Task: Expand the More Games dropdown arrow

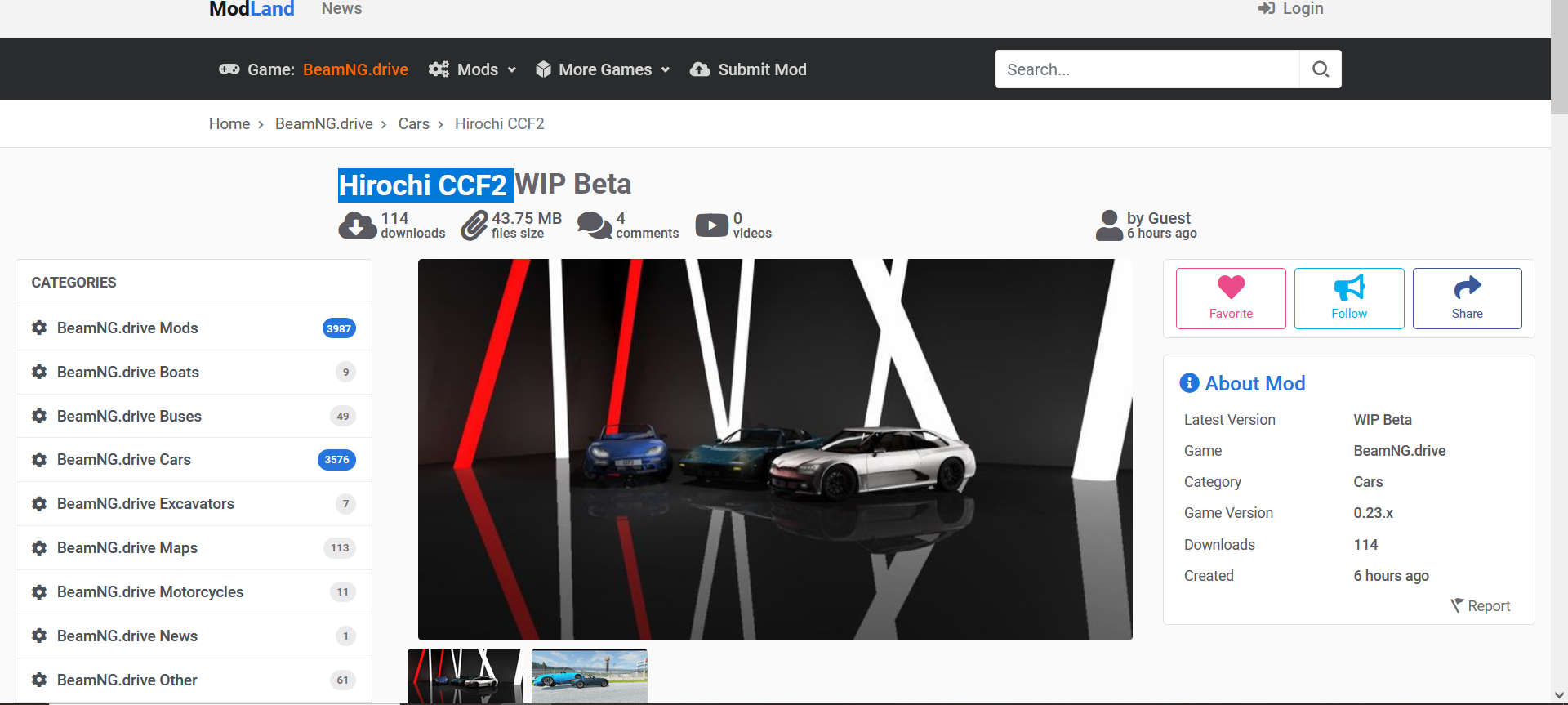Action: coord(666,70)
